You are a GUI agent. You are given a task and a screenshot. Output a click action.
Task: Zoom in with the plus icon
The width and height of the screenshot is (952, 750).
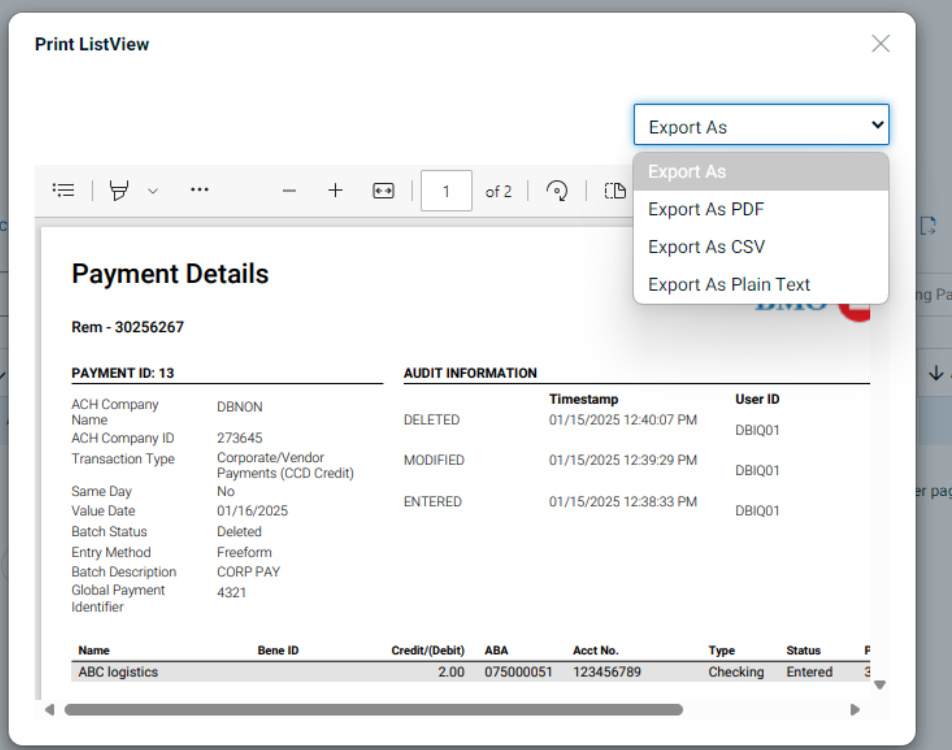pos(335,191)
